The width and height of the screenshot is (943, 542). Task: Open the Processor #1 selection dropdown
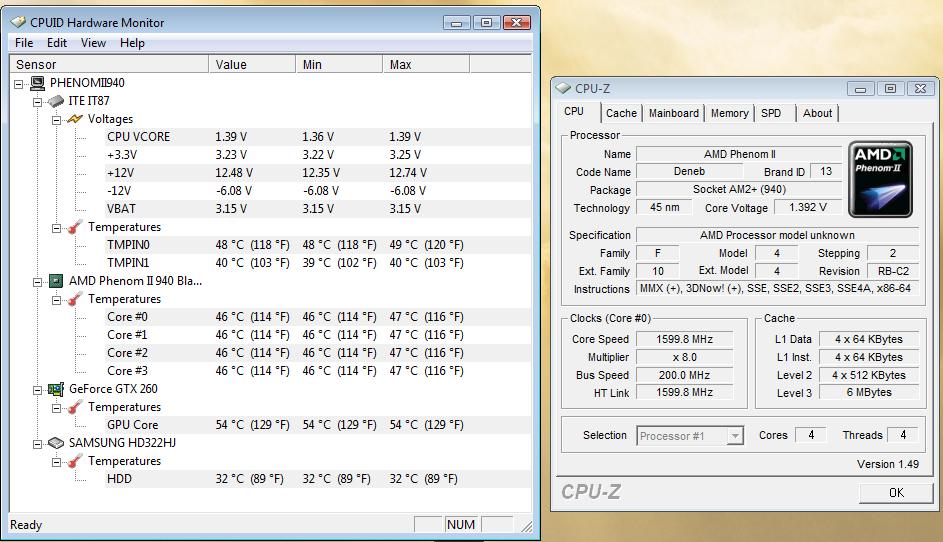(x=735, y=436)
